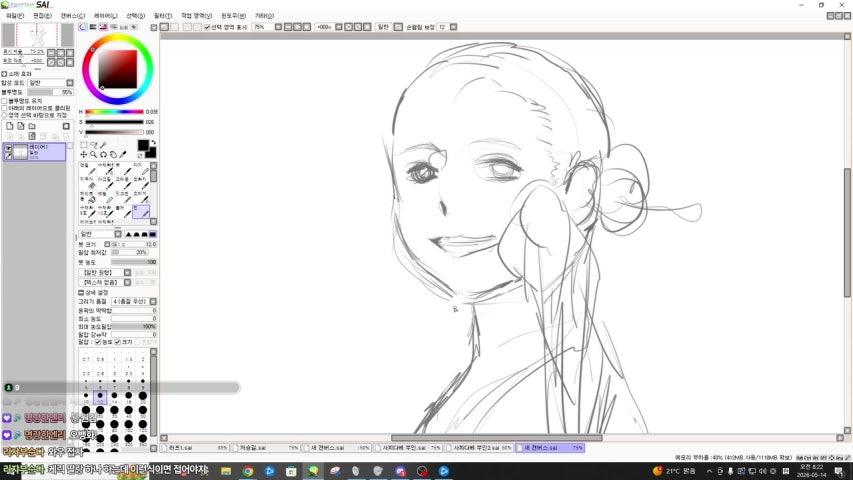Switch to the first .sai document tab
This screenshot has height=480, width=853.
tap(195, 447)
